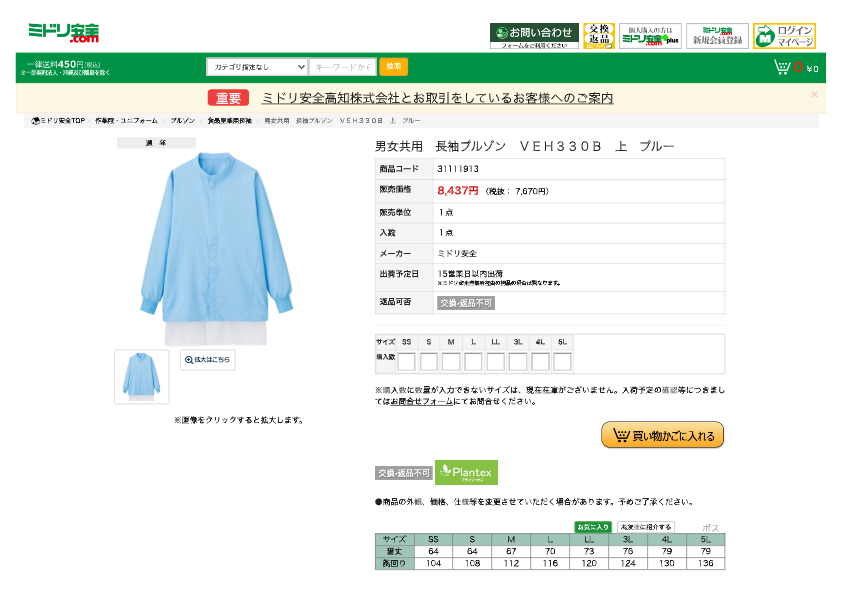Open the 新規会員登録 registration banner
Image resolution: width=841 pixels, height=594 pixels.
[x=717, y=36]
